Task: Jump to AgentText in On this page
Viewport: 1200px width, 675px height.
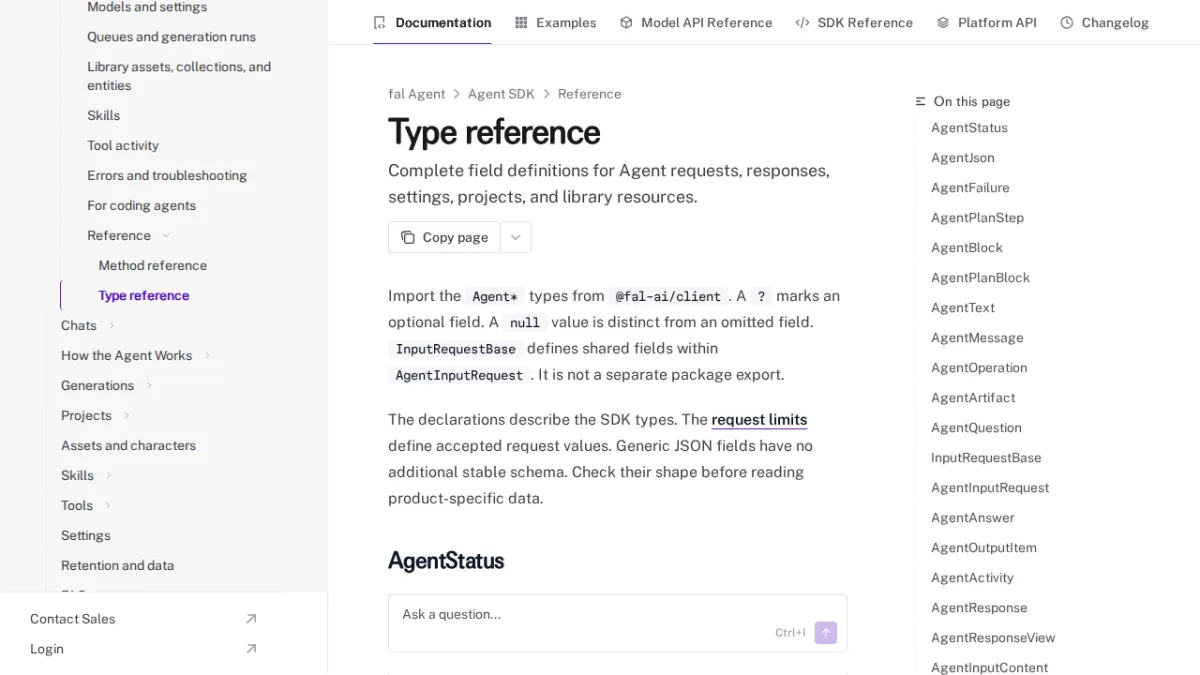Action: pos(963,308)
